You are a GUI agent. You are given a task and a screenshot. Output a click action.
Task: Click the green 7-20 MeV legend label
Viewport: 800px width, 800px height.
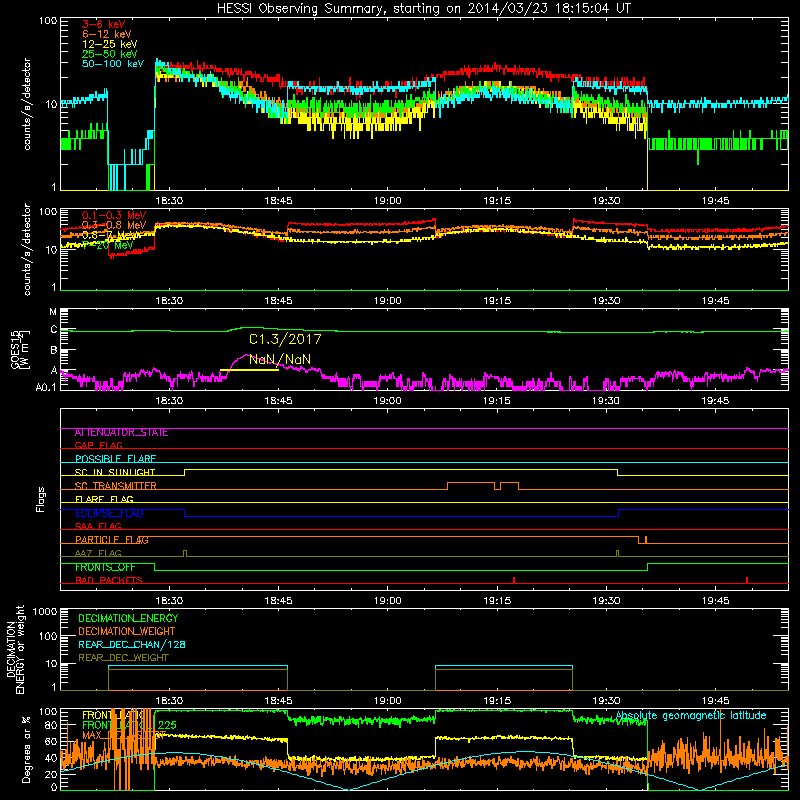click(x=108, y=245)
